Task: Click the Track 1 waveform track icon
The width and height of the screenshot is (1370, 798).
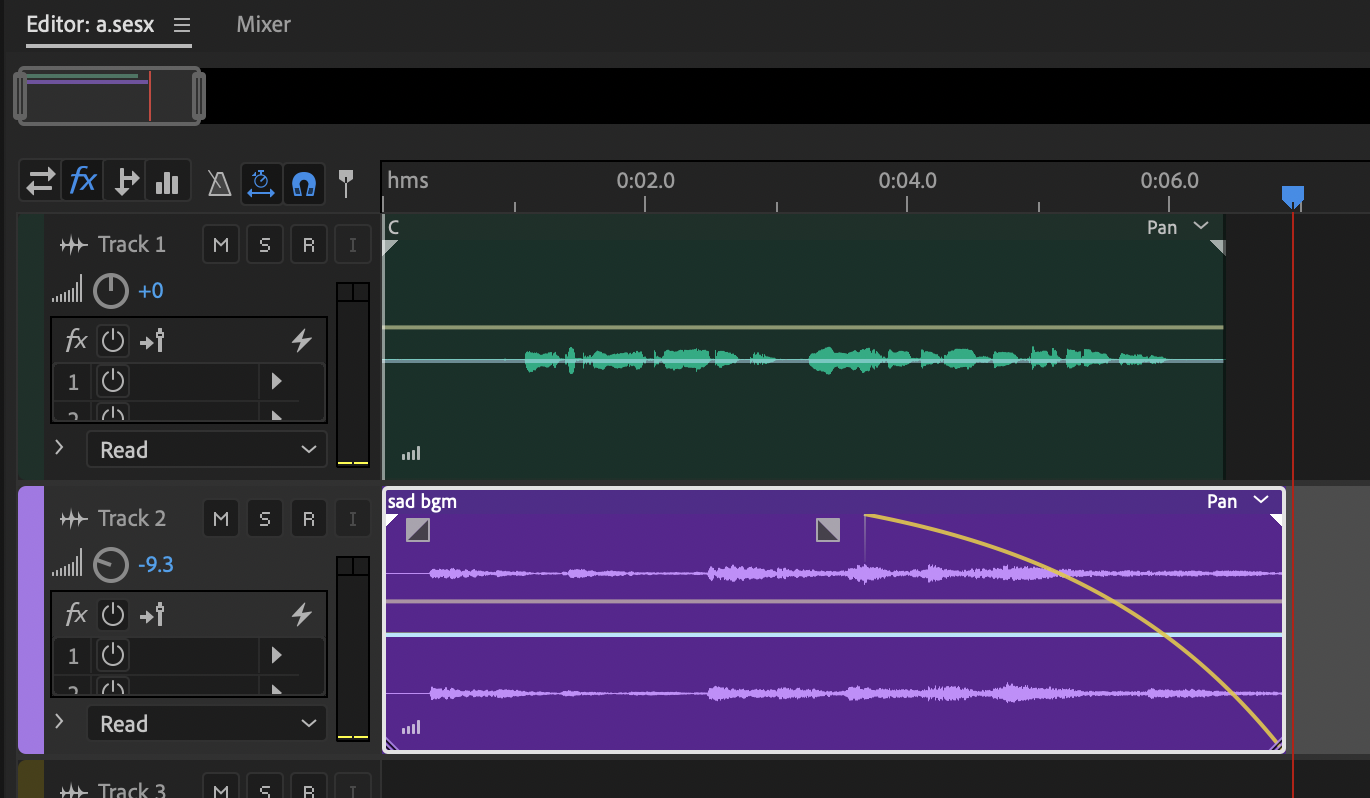Action: [73, 245]
